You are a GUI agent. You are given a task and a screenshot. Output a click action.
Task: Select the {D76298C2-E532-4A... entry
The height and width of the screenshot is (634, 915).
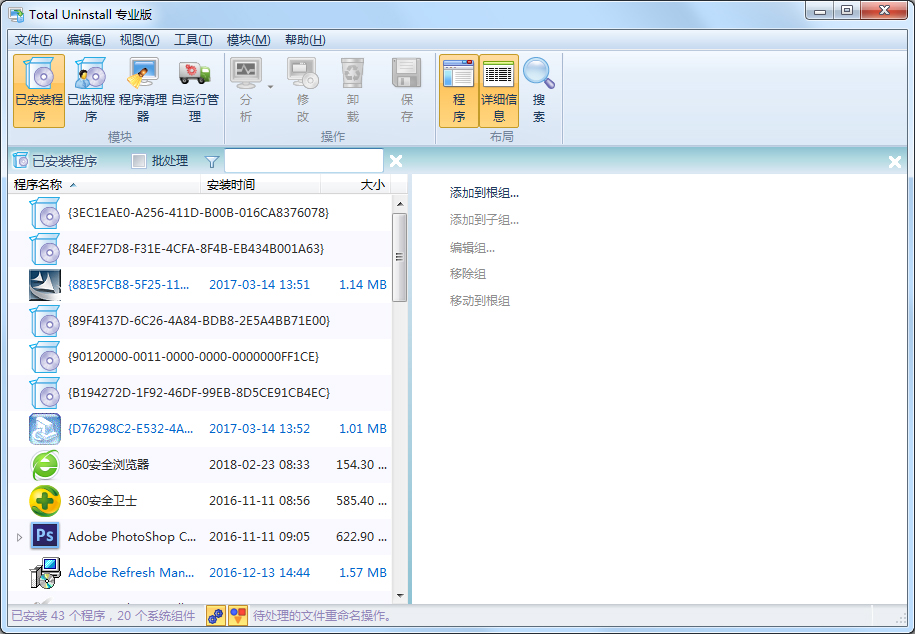(200, 429)
